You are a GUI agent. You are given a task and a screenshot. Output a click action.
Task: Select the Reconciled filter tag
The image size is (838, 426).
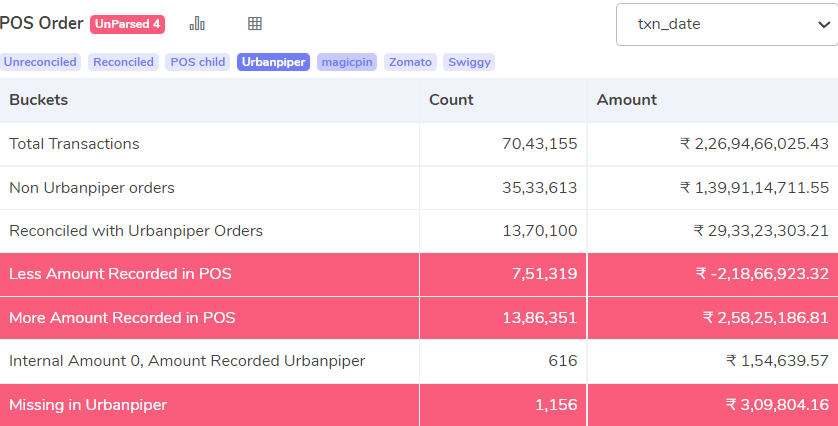[x=123, y=62]
